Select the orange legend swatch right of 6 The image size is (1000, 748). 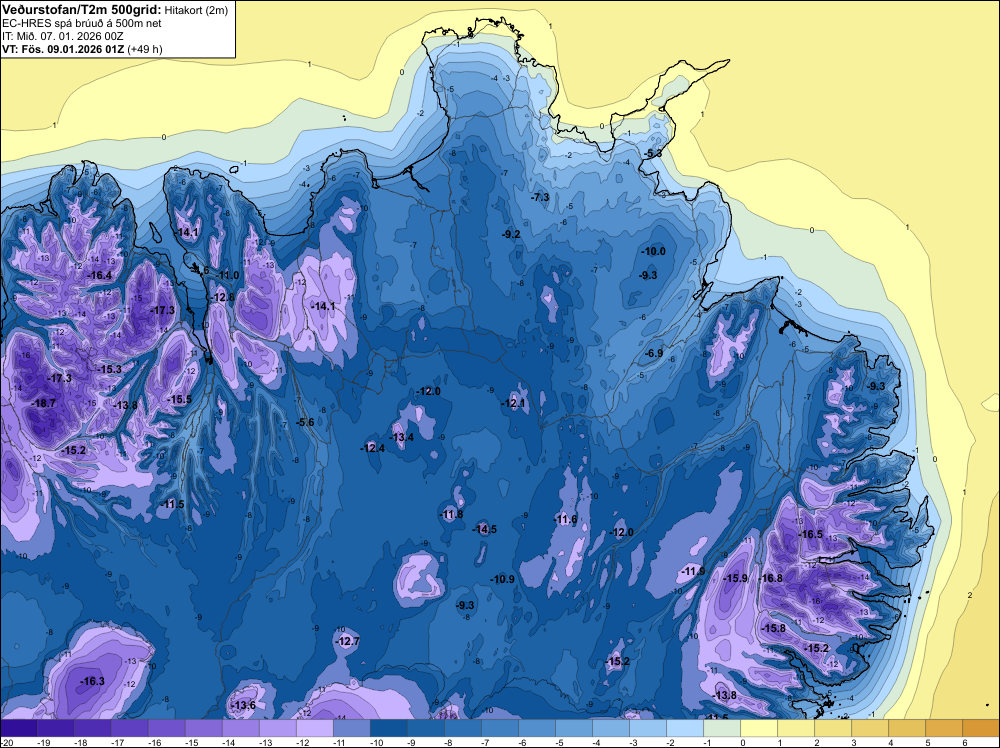(980, 728)
